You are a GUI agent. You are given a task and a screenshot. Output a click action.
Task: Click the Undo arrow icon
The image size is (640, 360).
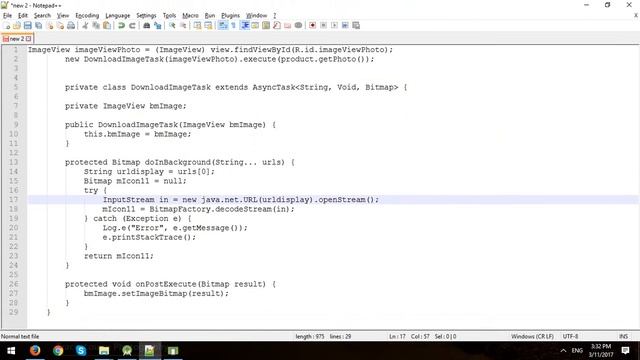[x=121, y=25]
